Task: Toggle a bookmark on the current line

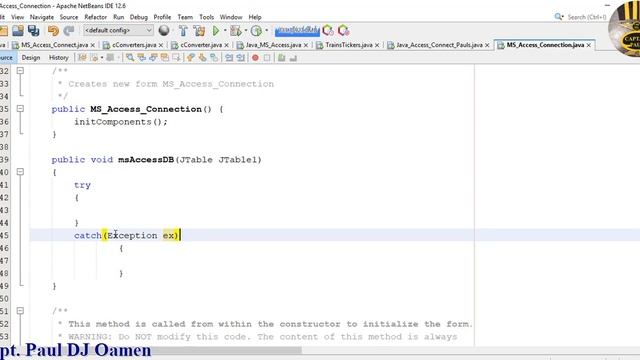Action: [x=214, y=58]
